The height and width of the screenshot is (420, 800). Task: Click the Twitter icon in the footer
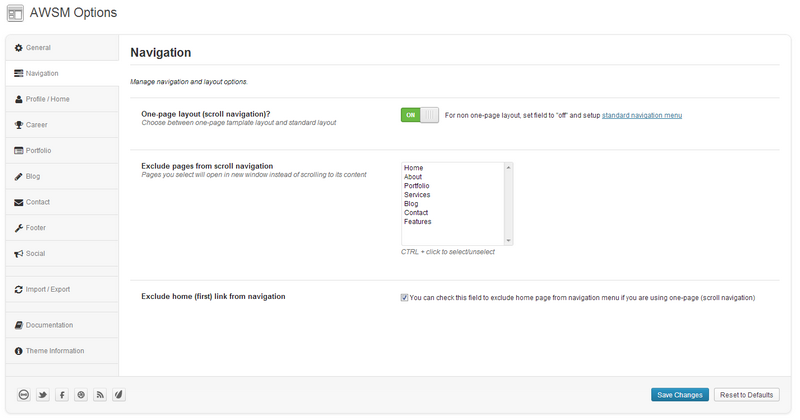43,395
